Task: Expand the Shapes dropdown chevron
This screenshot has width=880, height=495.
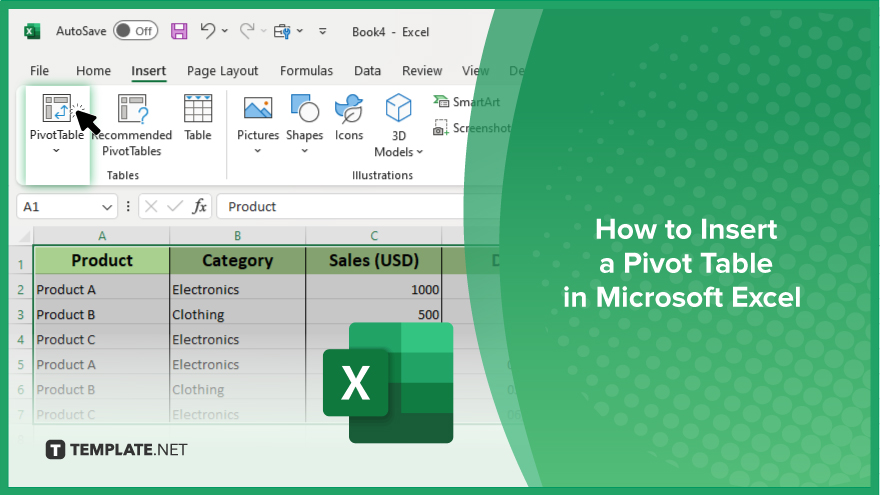Action: click(304, 150)
